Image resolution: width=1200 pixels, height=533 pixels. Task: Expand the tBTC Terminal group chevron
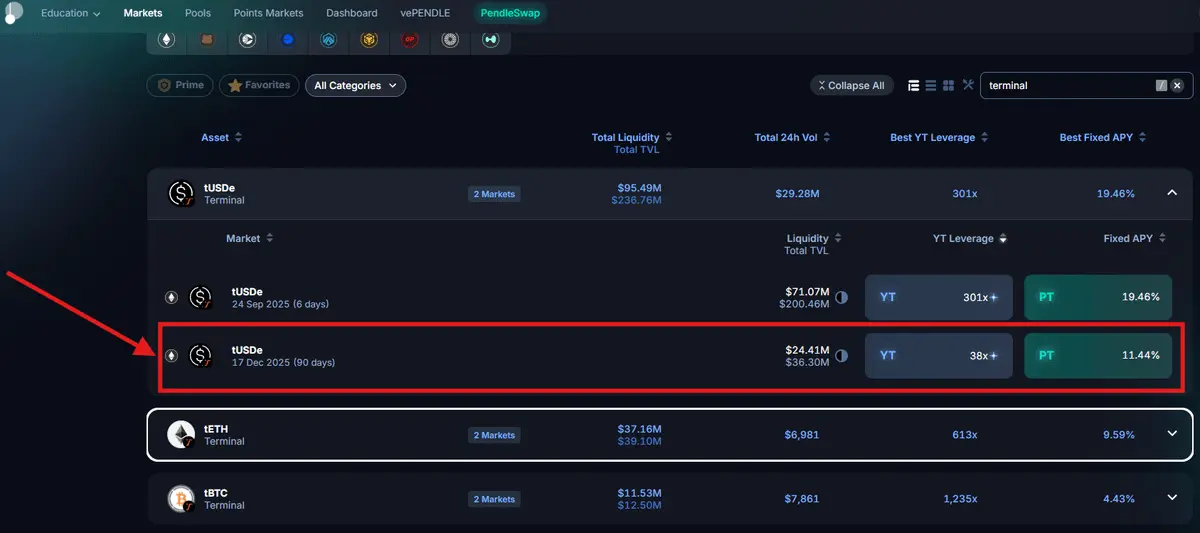(1172, 498)
